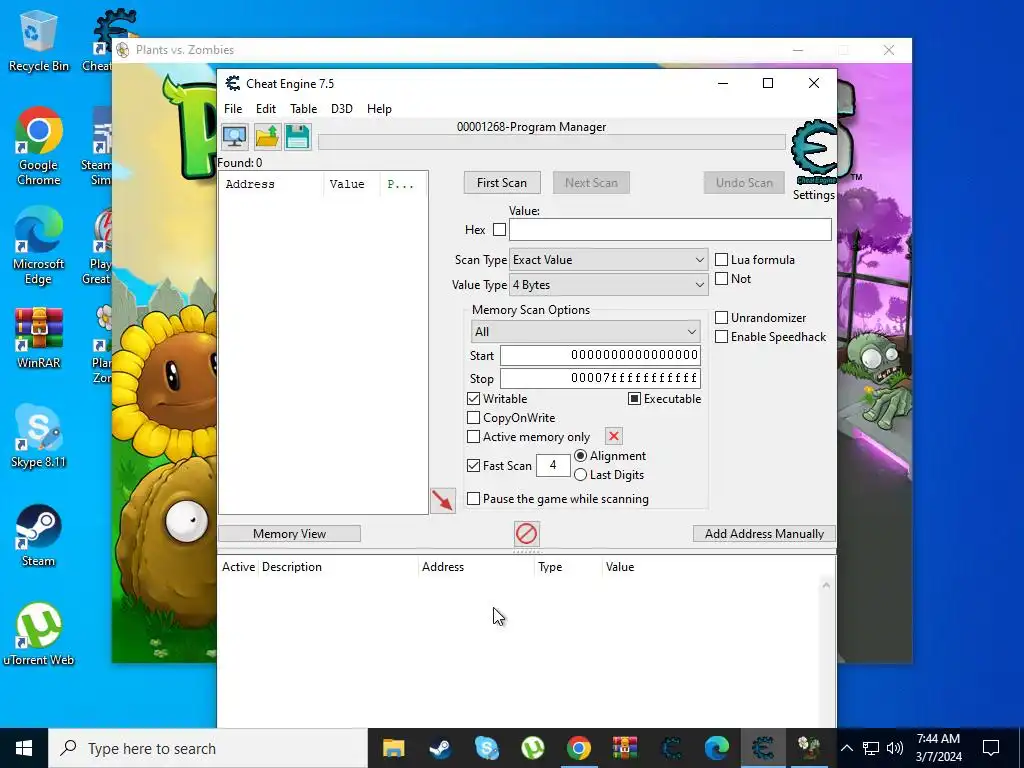
Task: Show hidden system tray icons
Action: click(846, 748)
